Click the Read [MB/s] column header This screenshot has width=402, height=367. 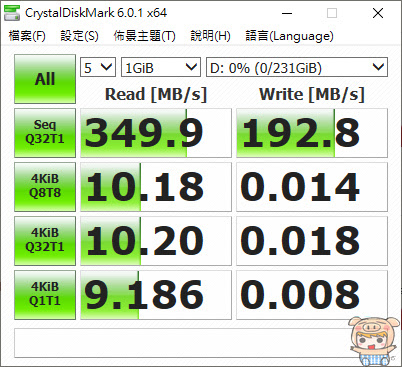pos(156,94)
